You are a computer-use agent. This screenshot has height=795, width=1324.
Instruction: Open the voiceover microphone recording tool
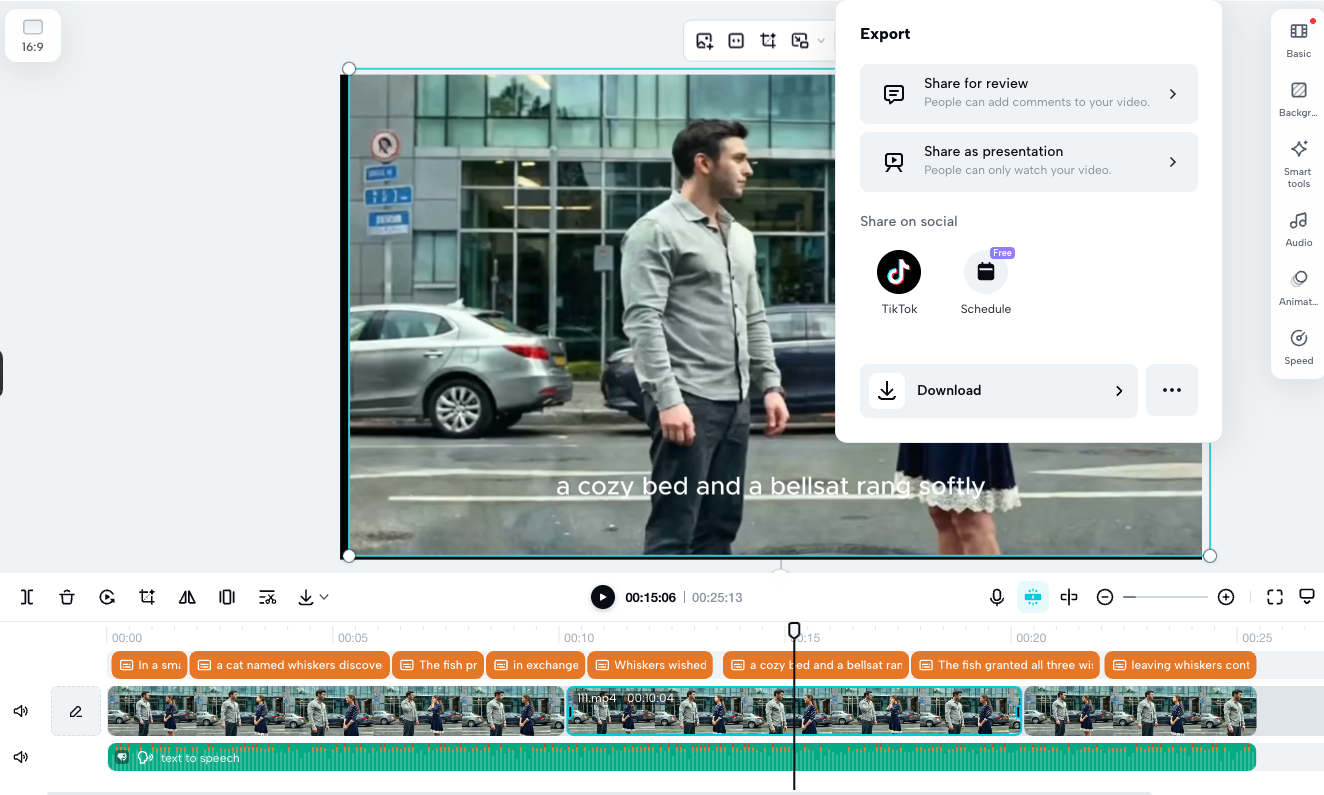[996, 597]
